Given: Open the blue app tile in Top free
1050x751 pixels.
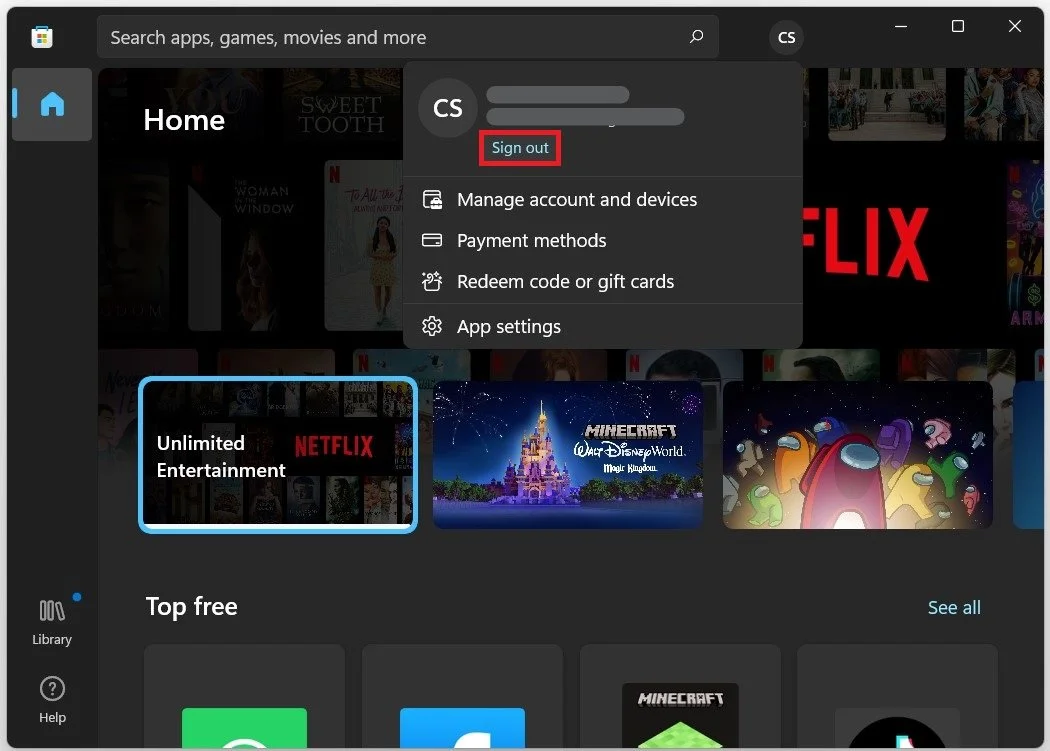Looking at the screenshot, I should tap(462, 697).
